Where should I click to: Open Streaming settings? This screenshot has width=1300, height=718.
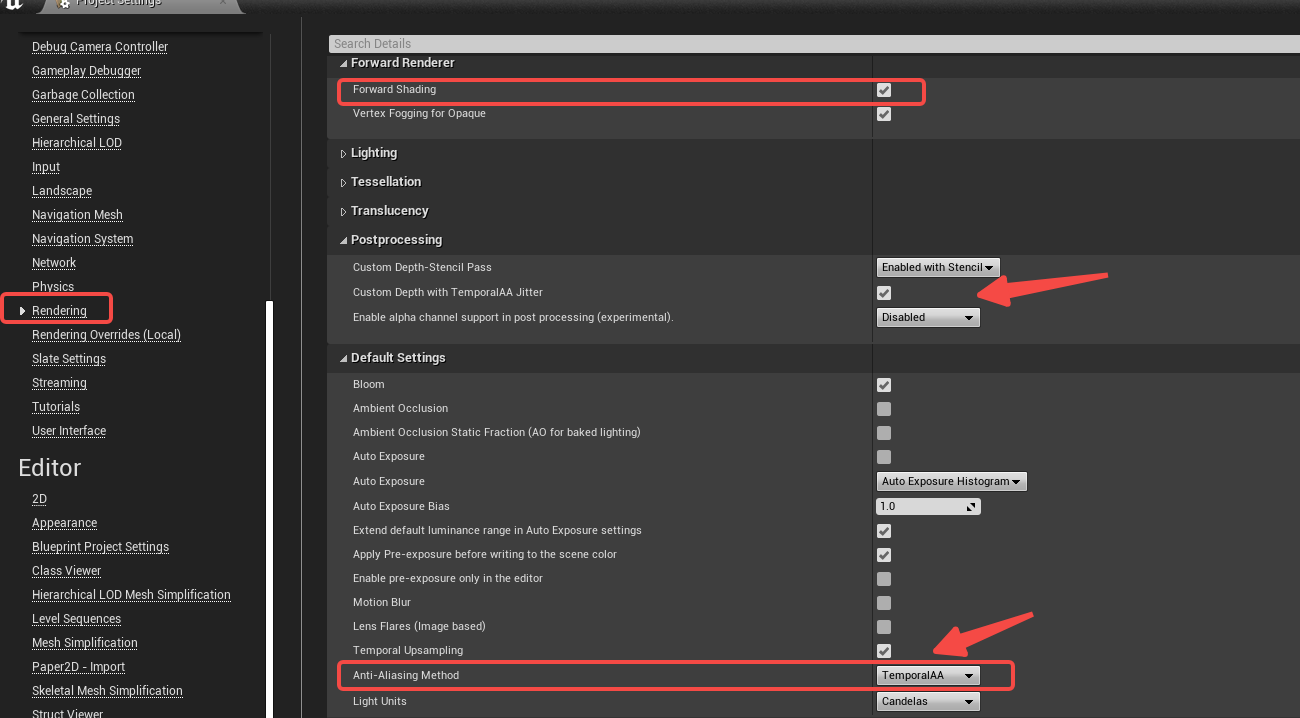59,383
